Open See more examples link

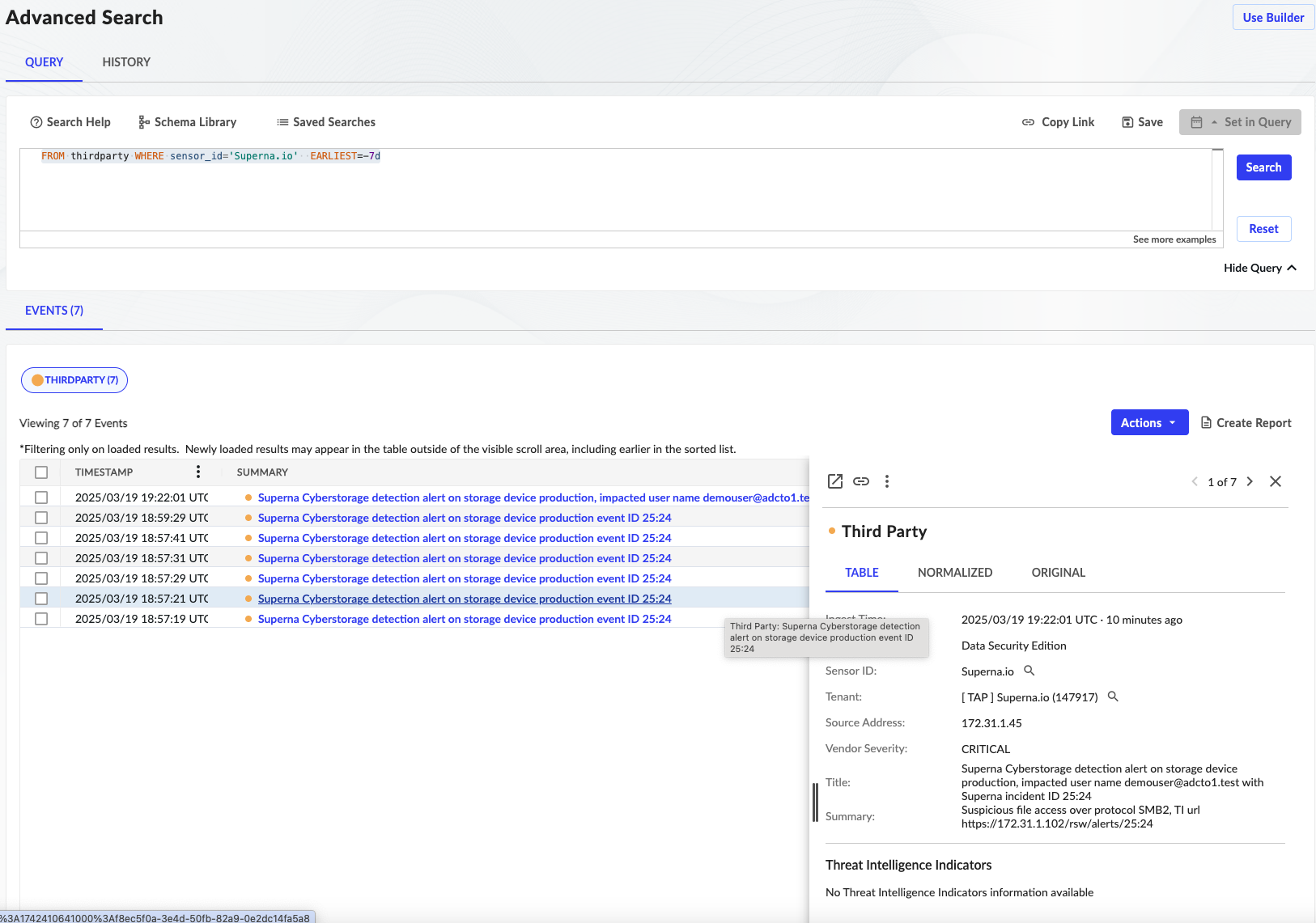(1174, 239)
